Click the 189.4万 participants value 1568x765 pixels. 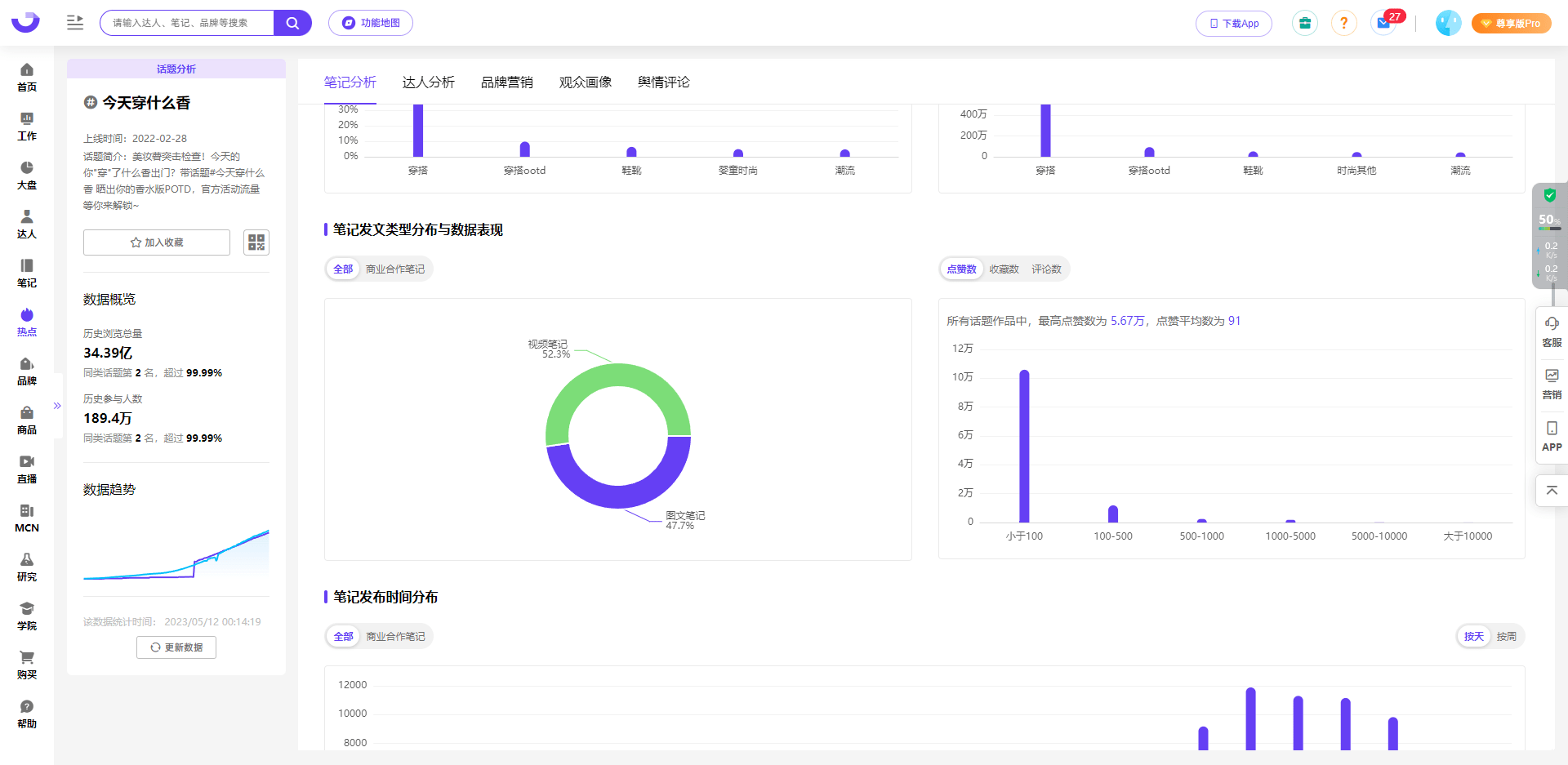(x=108, y=418)
